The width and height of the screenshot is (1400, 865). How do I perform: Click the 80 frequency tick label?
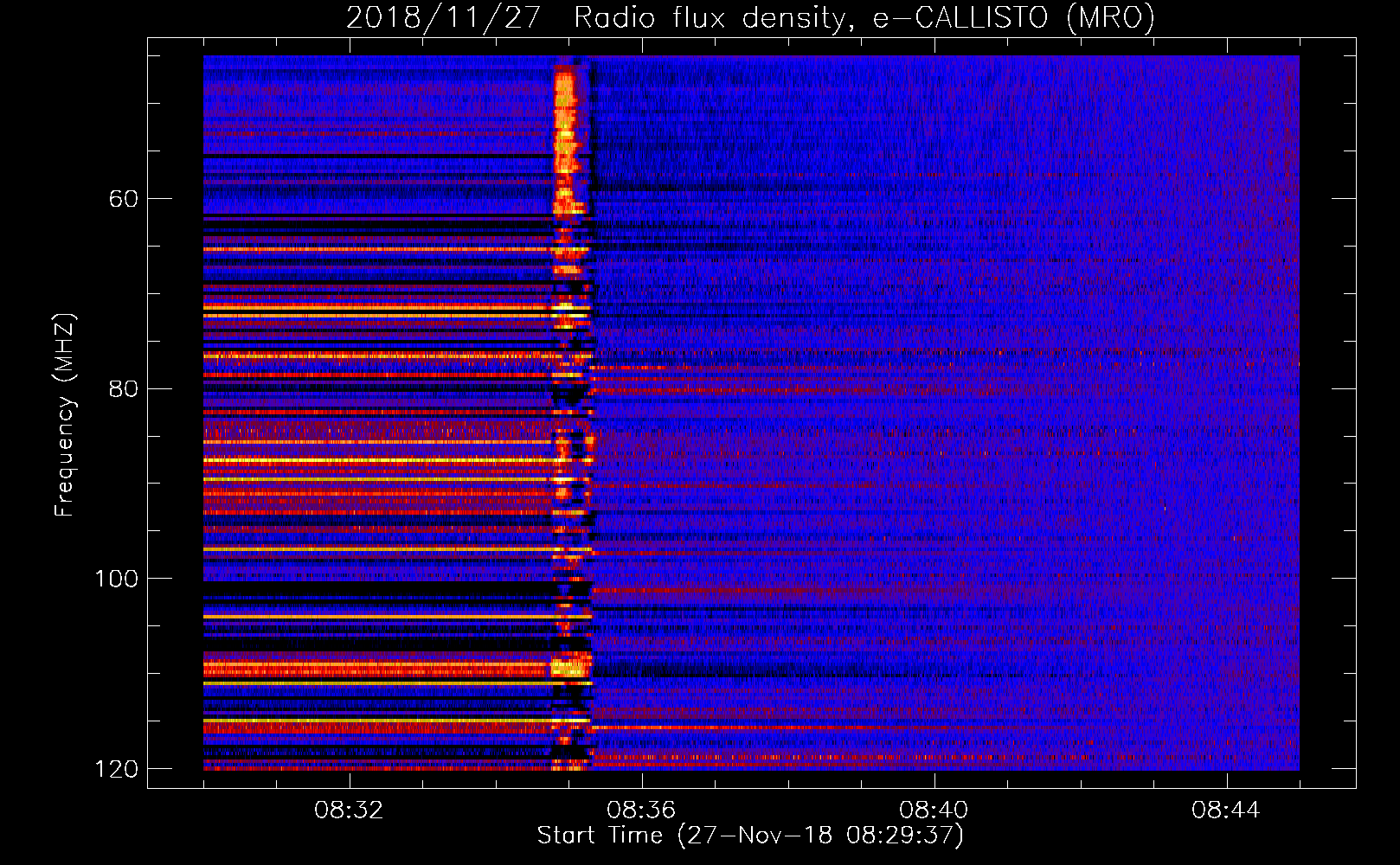coord(123,388)
